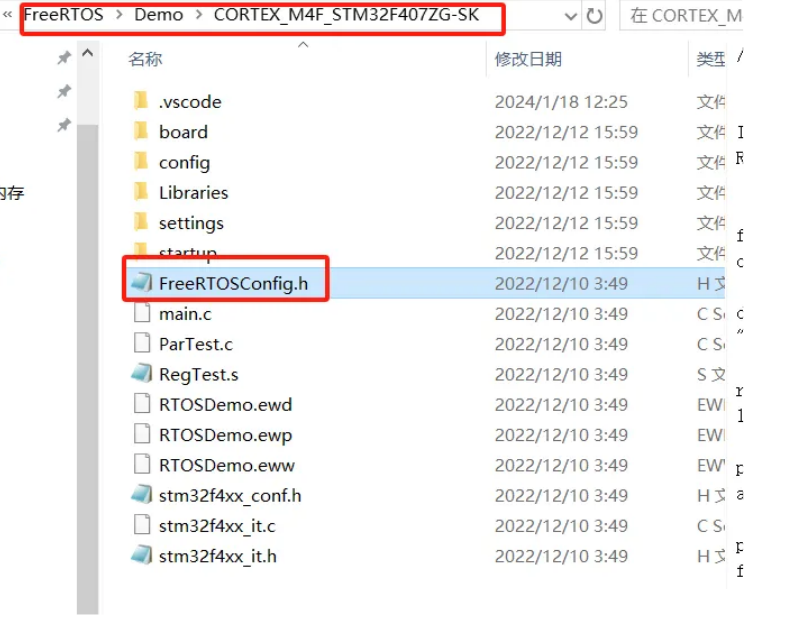Collapse the navigation pane up arrow
The image size is (805, 626).
pos(88,52)
